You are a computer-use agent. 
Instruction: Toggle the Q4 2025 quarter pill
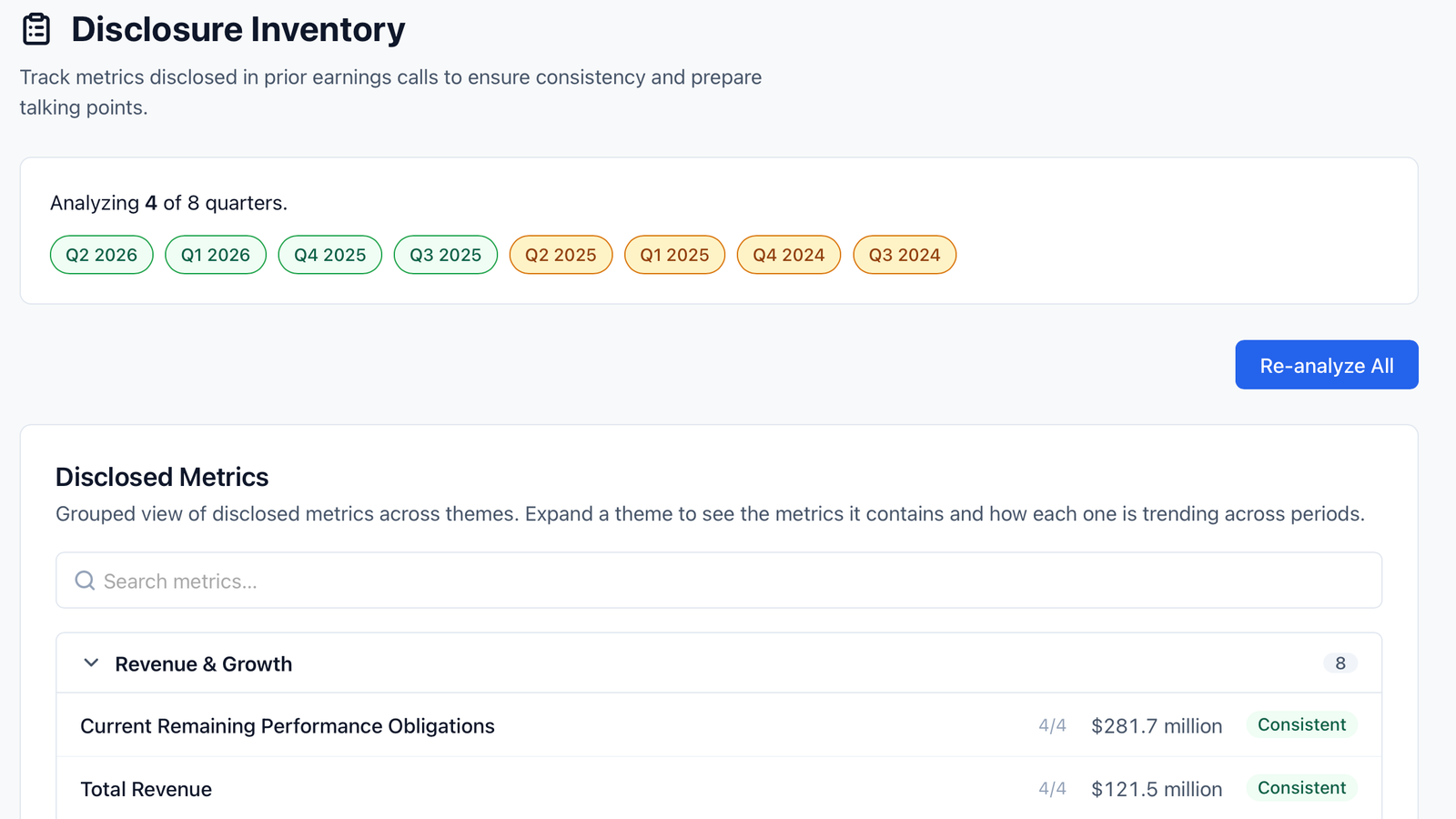point(330,255)
